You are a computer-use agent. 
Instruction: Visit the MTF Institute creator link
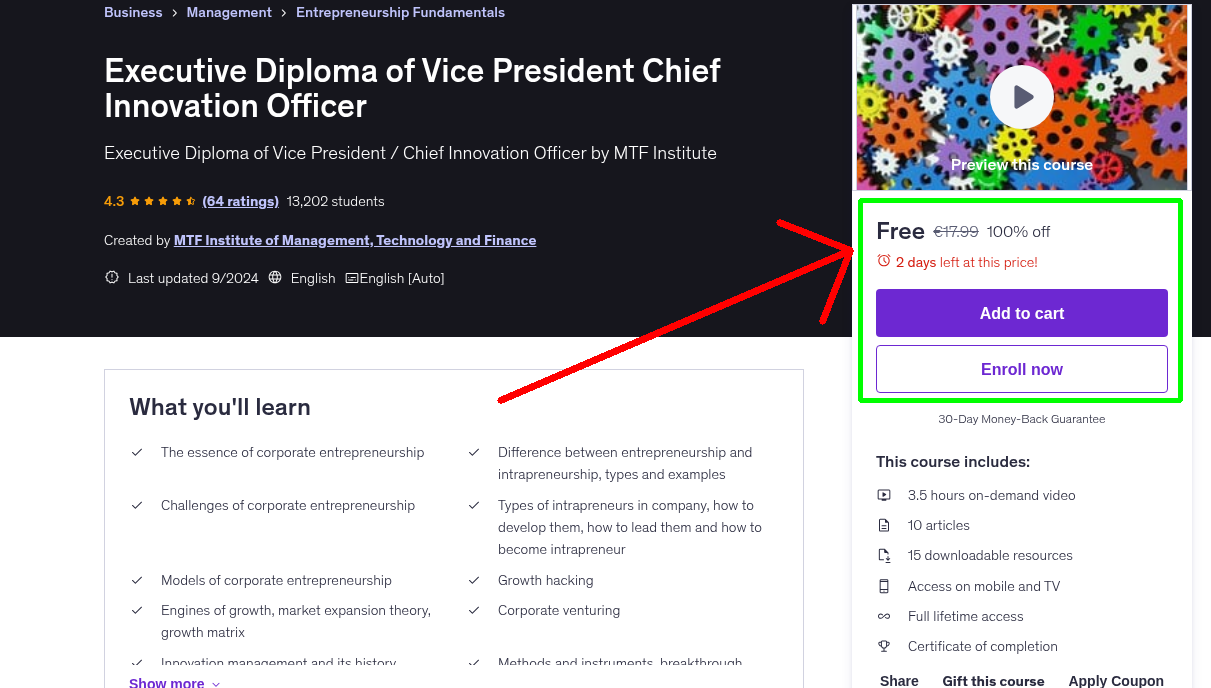pos(355,240)
